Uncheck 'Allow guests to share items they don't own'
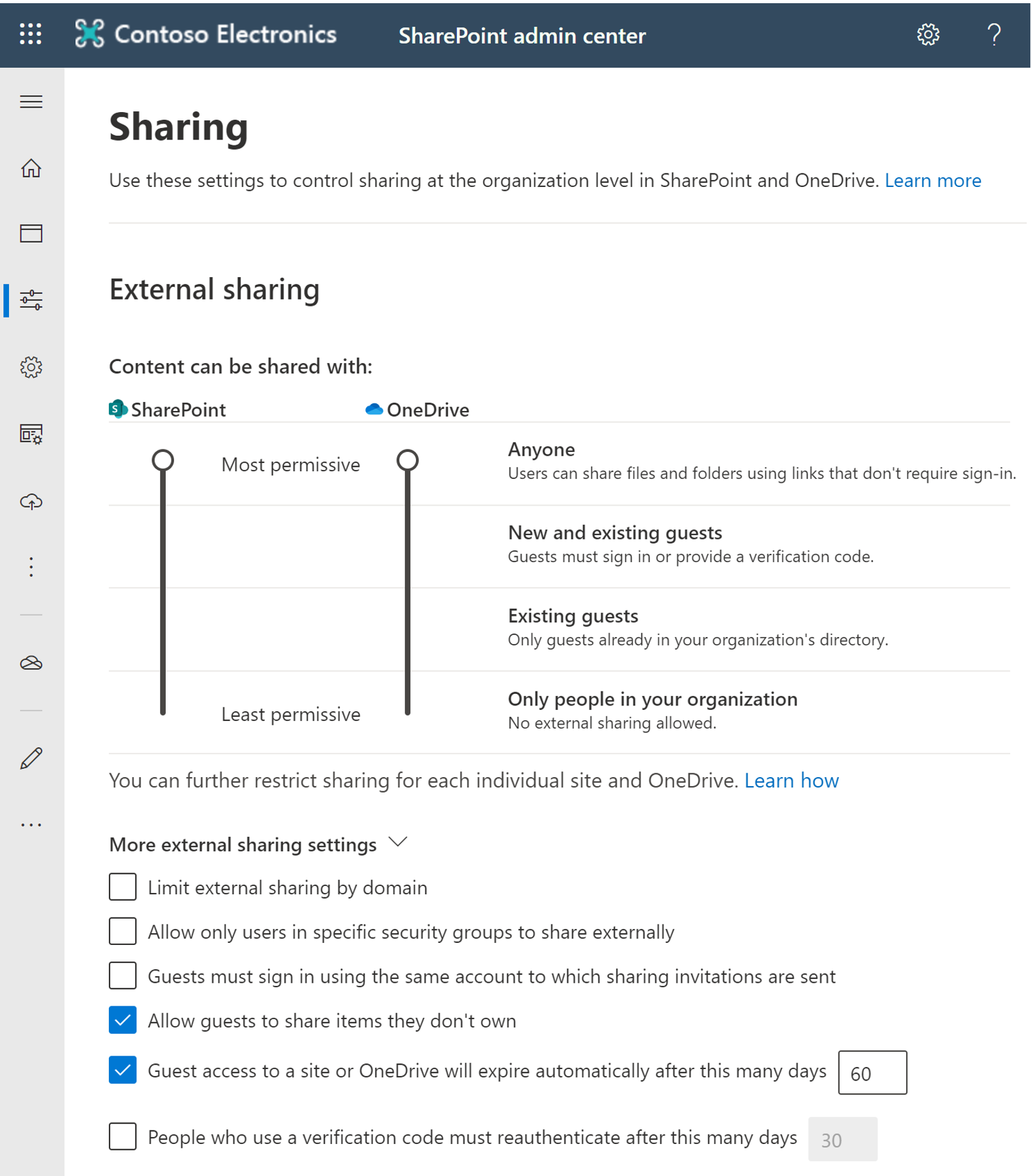 (122, 1020)
